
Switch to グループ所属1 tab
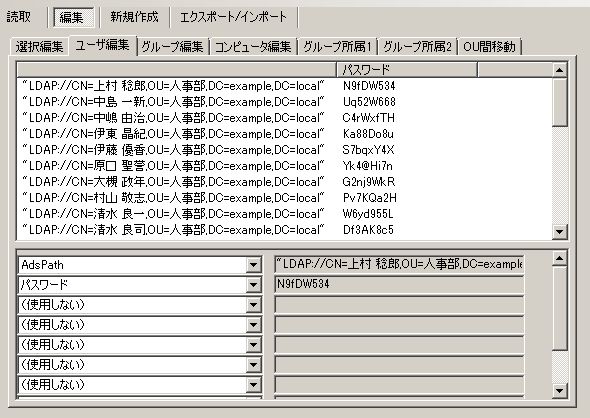pos(338,47)
